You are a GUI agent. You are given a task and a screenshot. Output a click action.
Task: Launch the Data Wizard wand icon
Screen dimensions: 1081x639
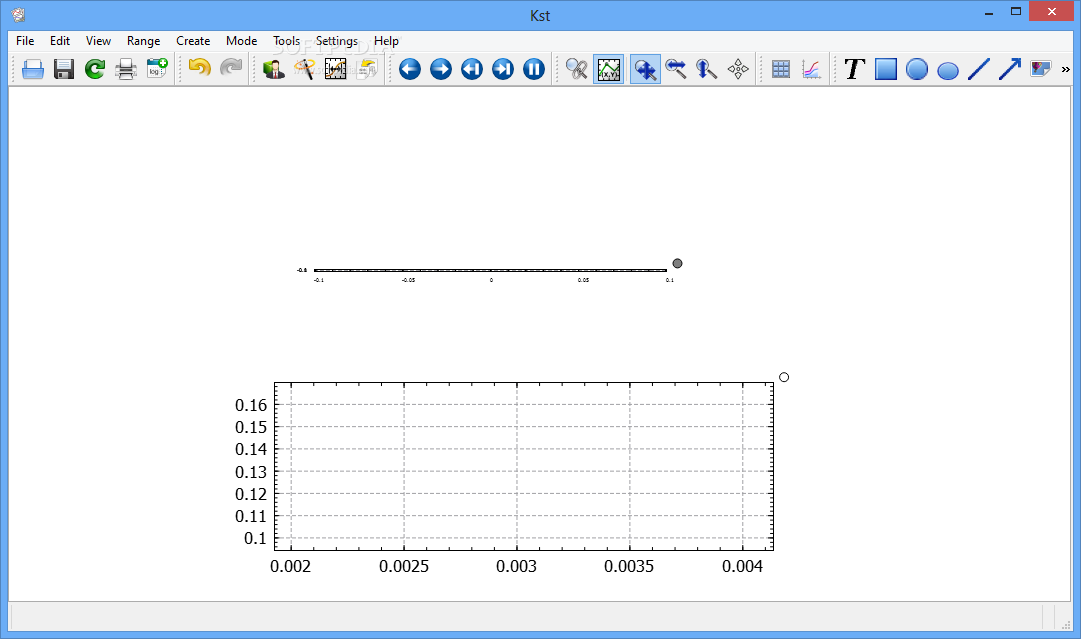(x=304, y=69)
